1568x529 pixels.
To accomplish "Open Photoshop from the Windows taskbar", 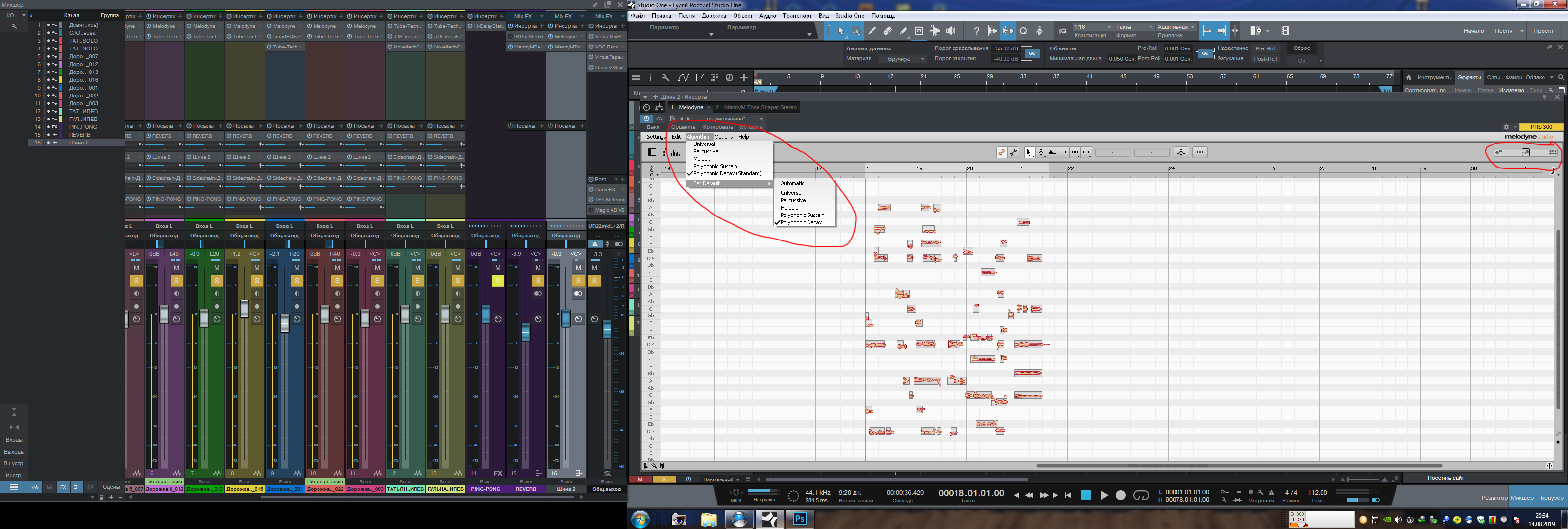I will pos(799,519).
